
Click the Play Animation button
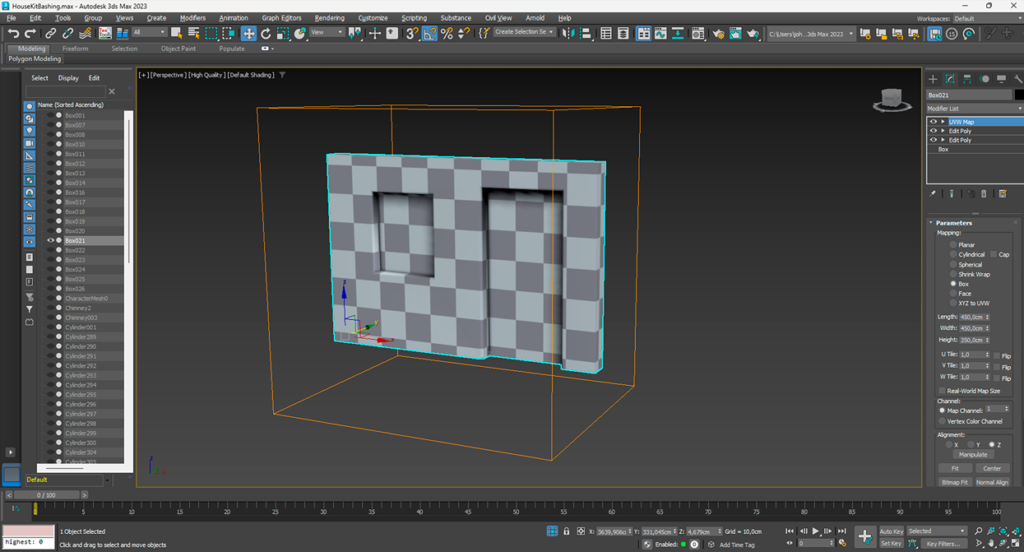816,531
